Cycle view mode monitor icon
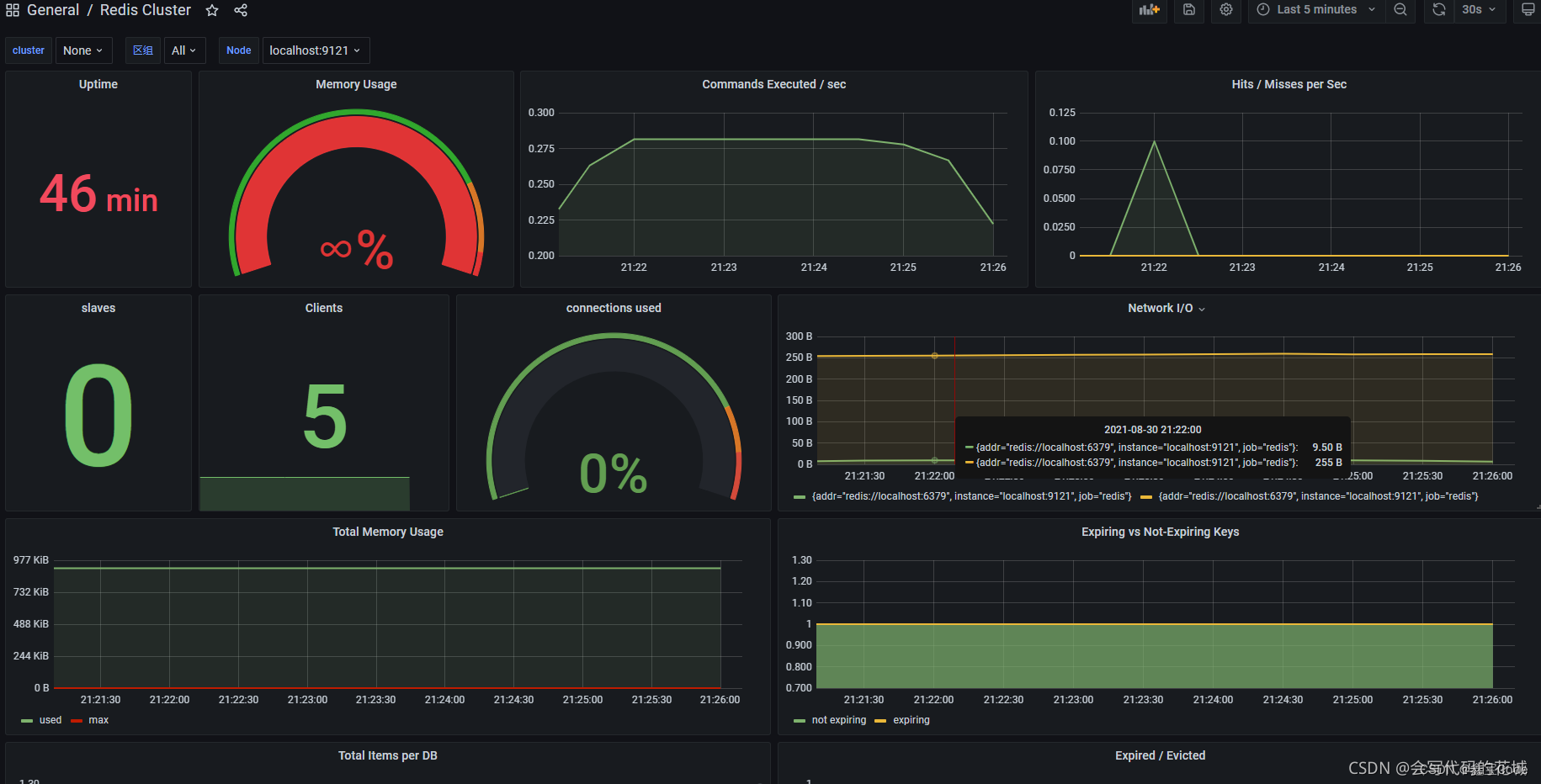The width and height of the screenshot is (1541, 784). click(1528, 10)
